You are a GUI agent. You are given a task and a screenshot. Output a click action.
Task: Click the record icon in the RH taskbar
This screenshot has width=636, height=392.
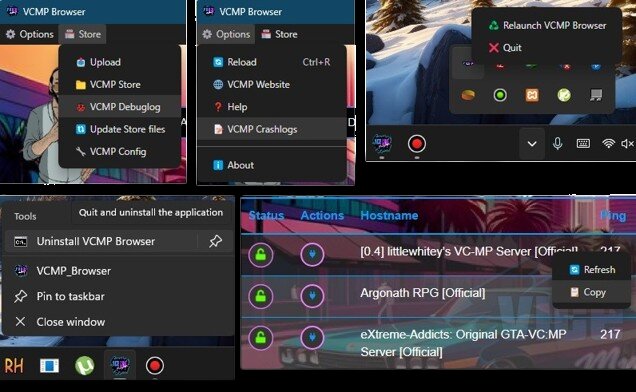[x=155, y=366]
